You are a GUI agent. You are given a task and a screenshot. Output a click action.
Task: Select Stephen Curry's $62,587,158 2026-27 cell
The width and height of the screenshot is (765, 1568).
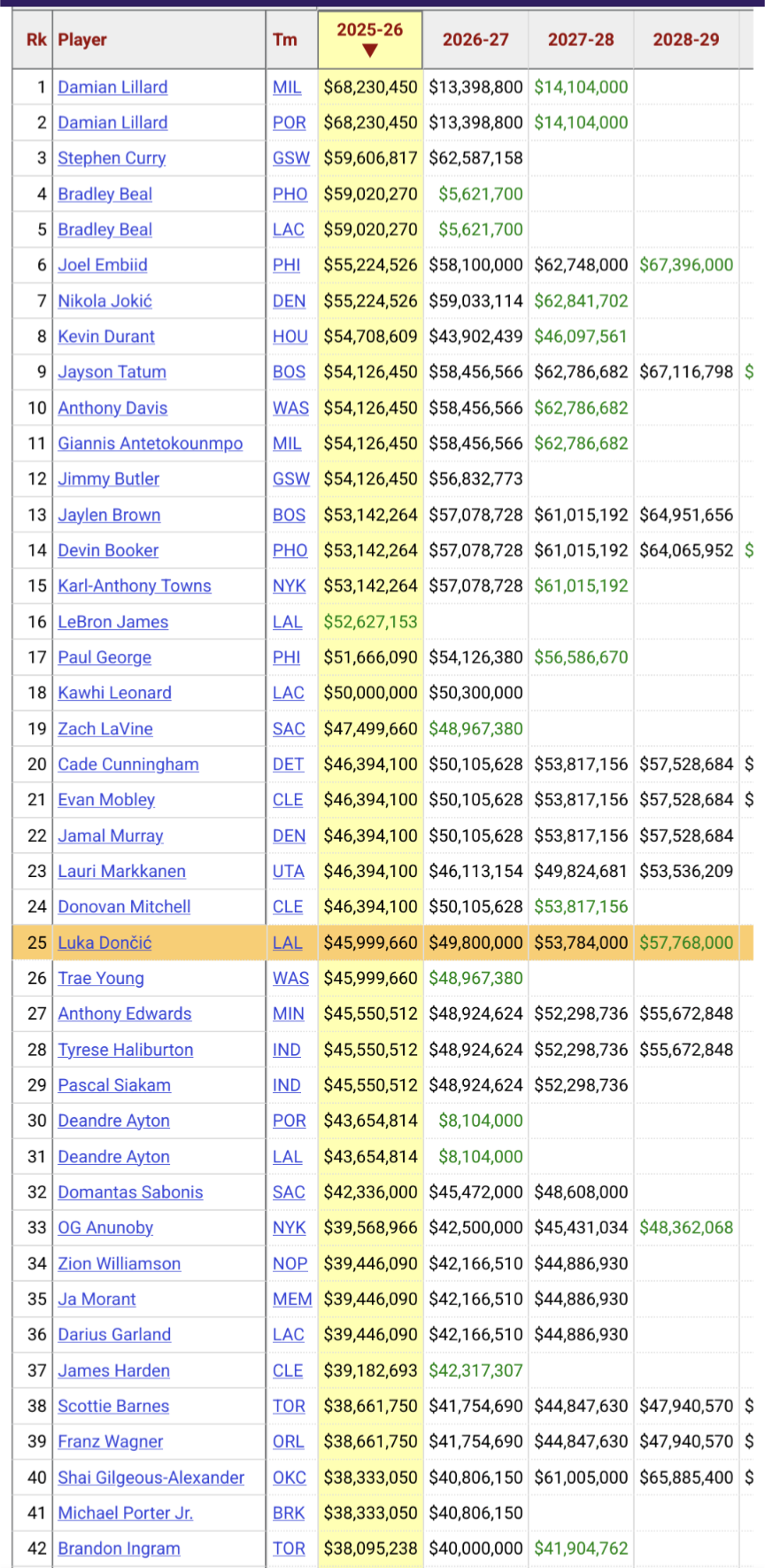(475, 158)
